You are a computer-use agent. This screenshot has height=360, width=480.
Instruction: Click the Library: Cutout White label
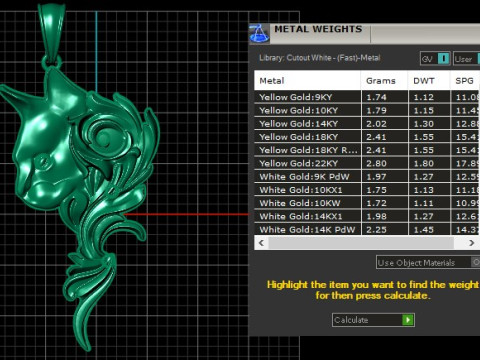point(319,58)
